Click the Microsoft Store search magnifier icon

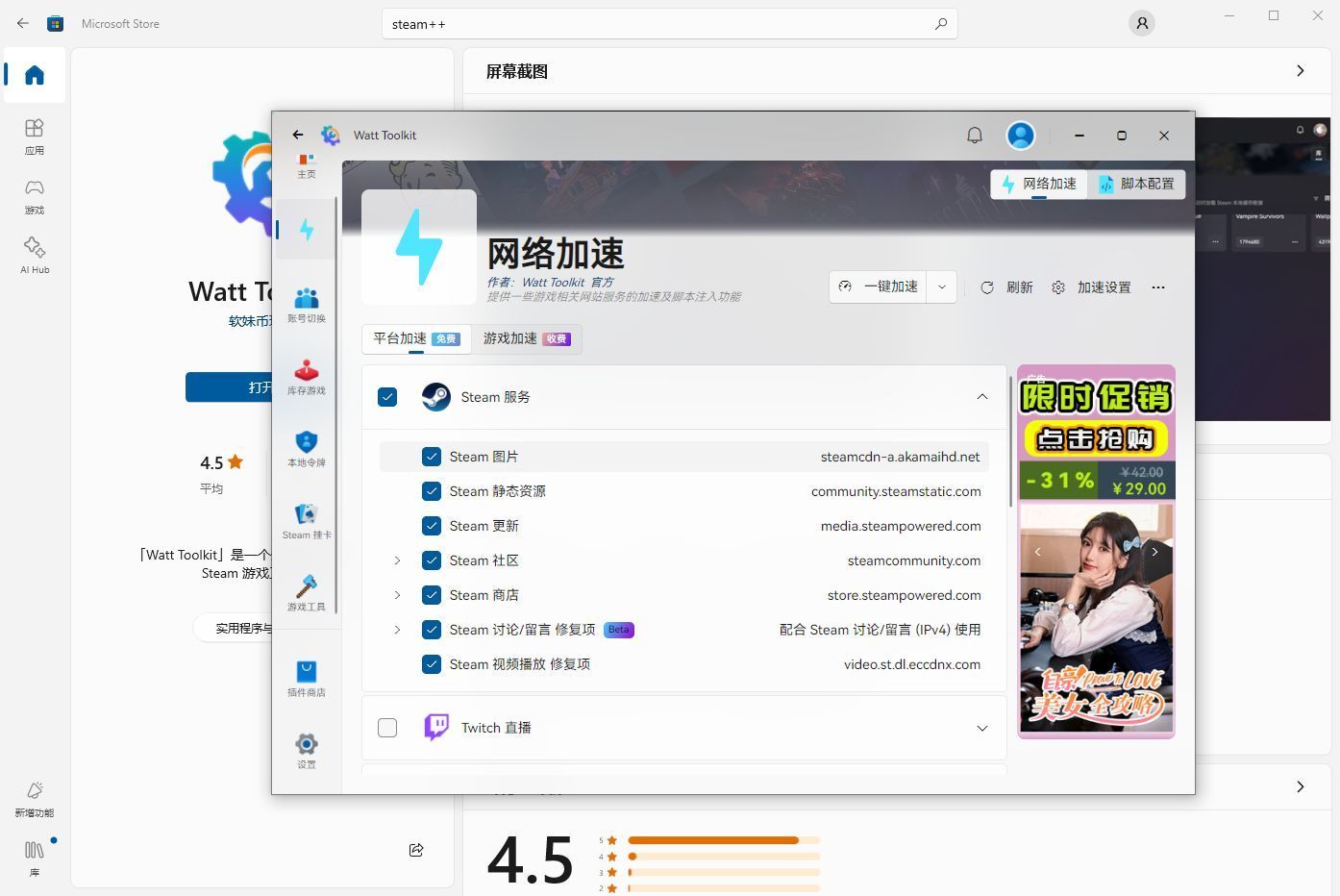click(x=941, y=24)
